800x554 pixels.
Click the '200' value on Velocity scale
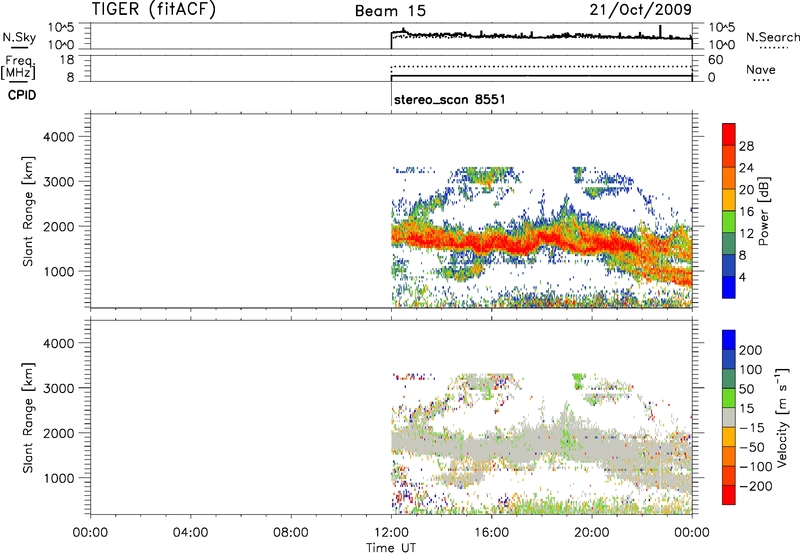point(751,350)
